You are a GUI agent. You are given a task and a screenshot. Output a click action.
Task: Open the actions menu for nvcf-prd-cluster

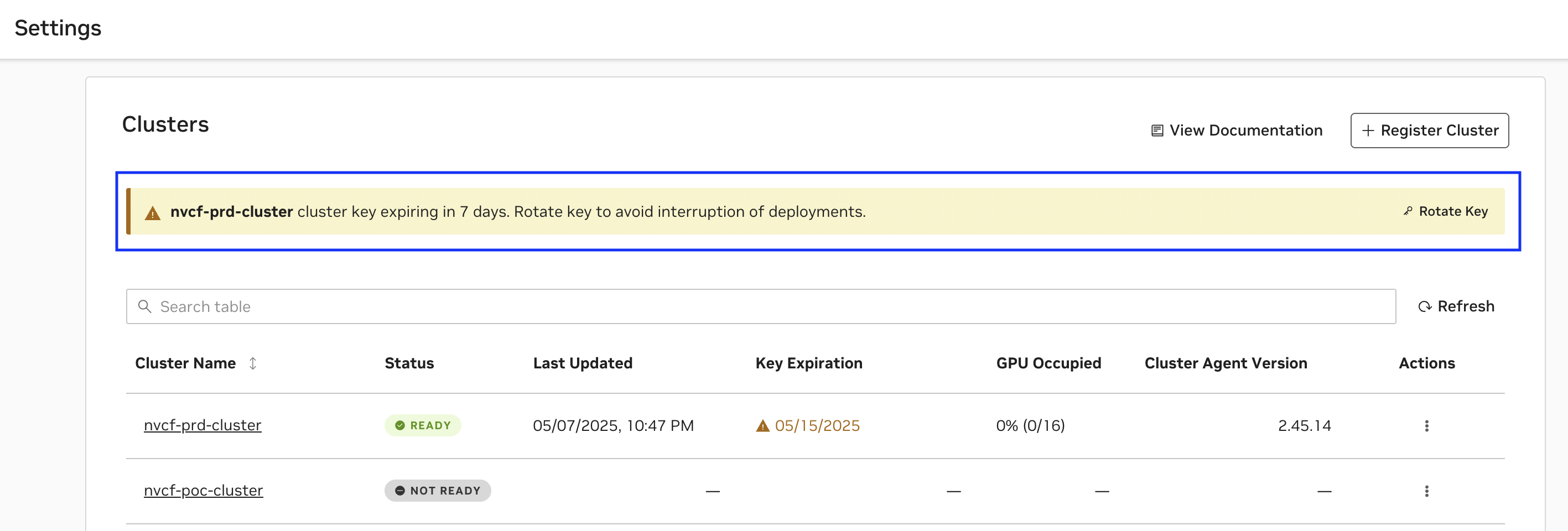pyautogui.click(x=1427, y=426)
